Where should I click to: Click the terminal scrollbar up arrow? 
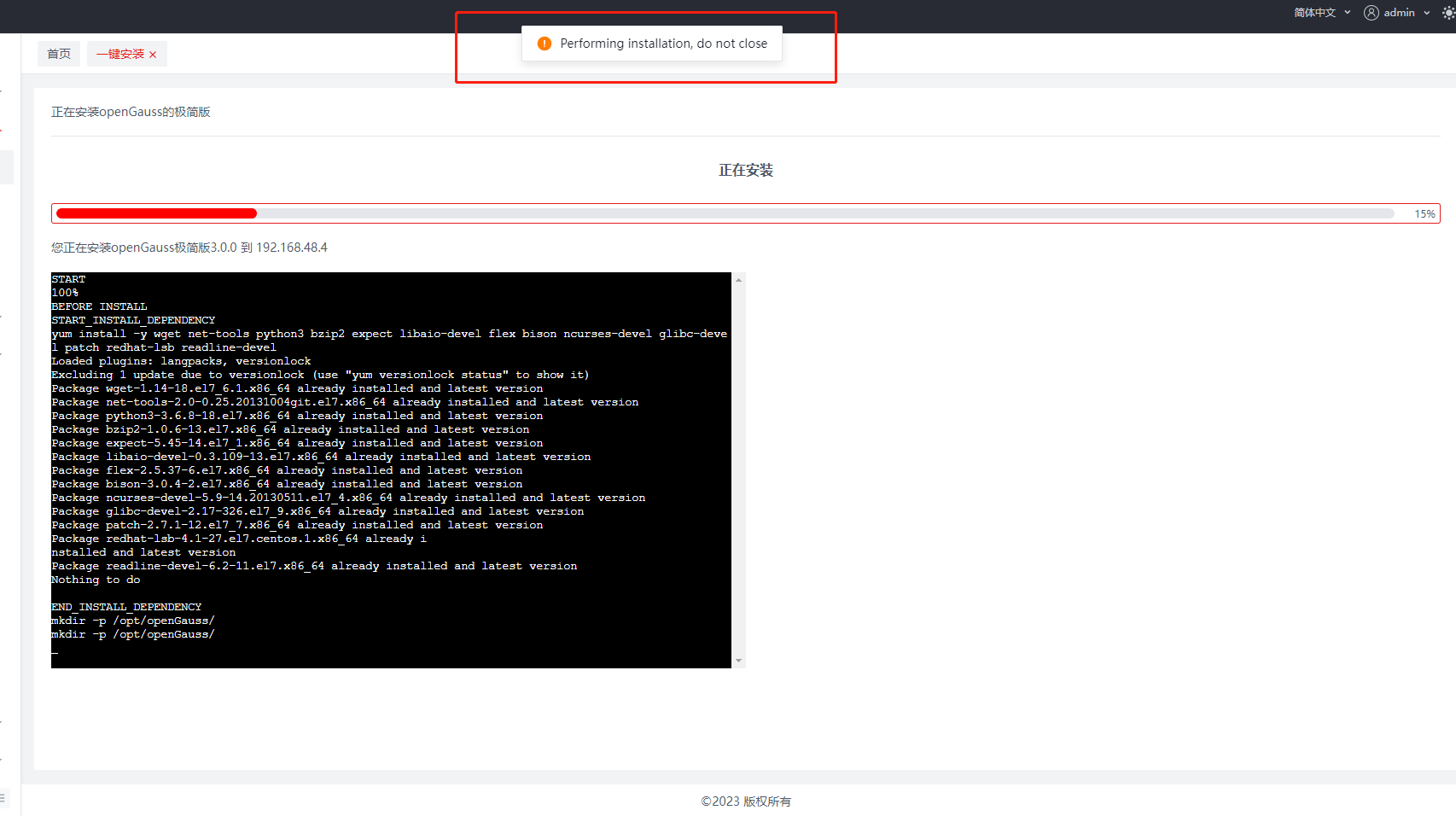[x=738, y=280]
